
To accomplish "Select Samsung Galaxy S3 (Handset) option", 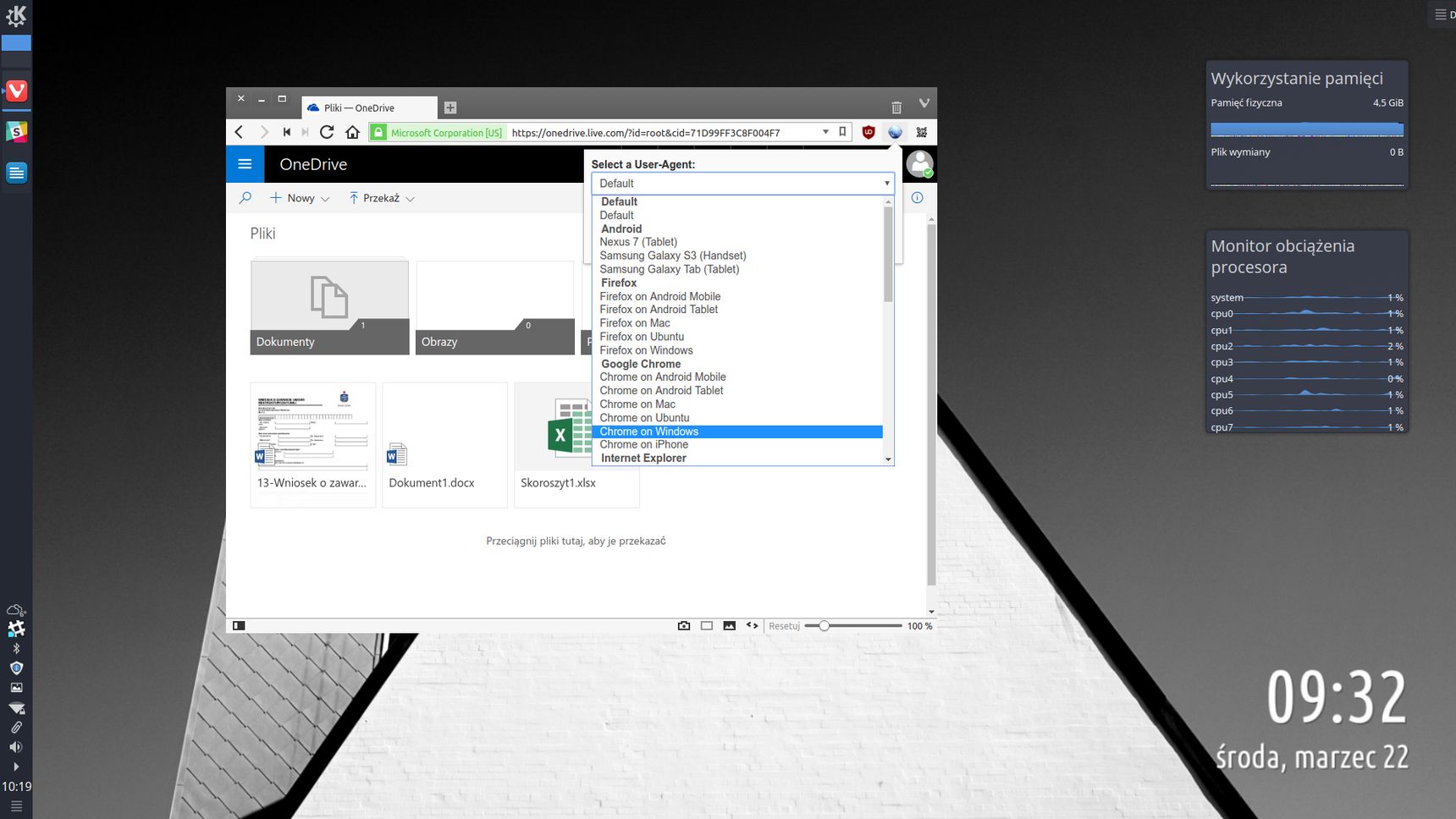I will point(673,256).
